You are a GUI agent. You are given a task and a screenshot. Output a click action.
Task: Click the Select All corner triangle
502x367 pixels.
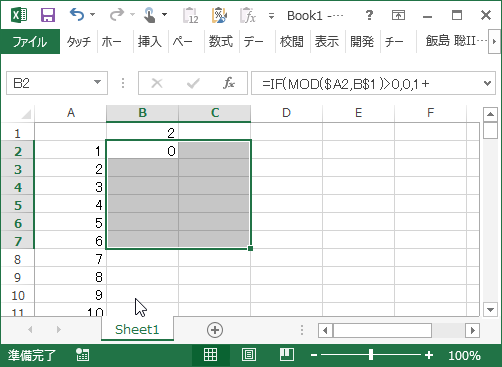click(26, 114)
